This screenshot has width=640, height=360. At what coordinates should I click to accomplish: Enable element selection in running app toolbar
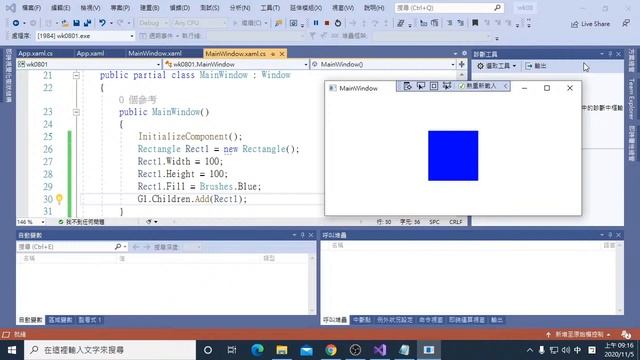420,86
